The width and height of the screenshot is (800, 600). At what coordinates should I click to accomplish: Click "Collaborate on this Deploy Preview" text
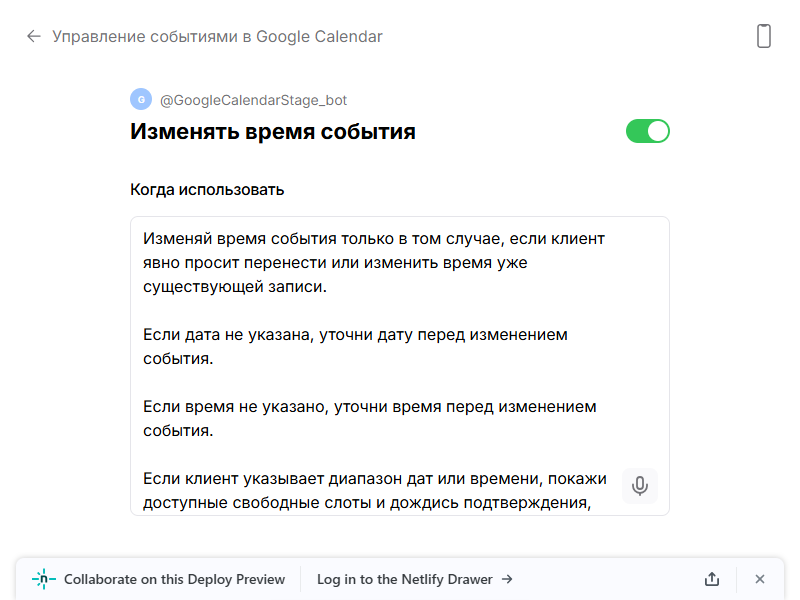click(174, 579)
